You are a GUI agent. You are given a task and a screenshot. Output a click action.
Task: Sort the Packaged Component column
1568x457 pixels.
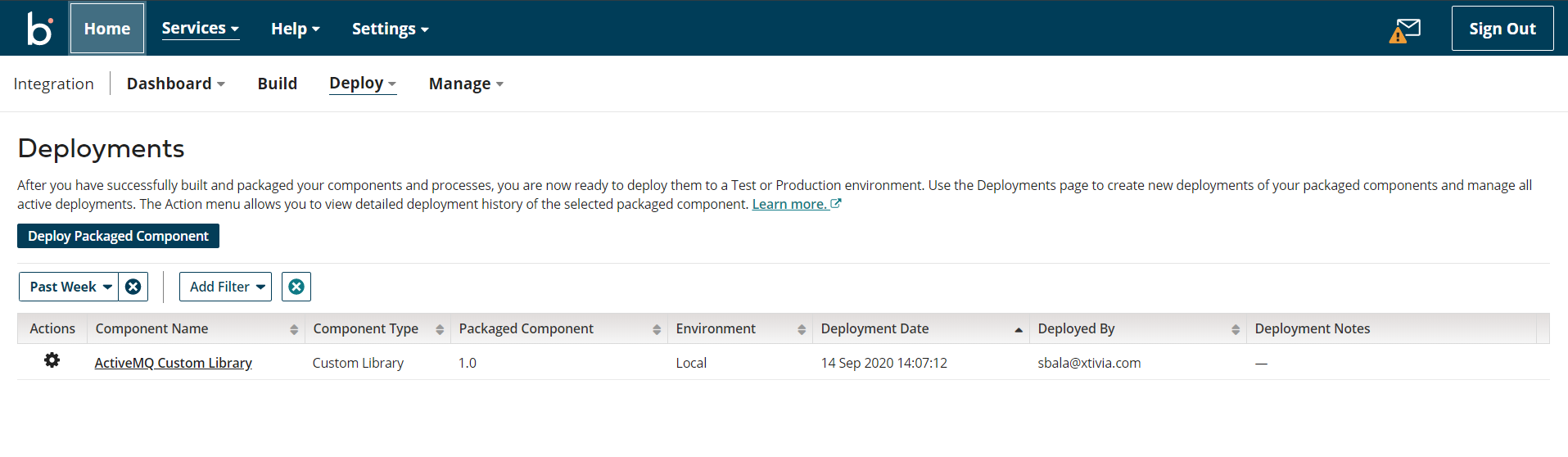pos(657,329)
